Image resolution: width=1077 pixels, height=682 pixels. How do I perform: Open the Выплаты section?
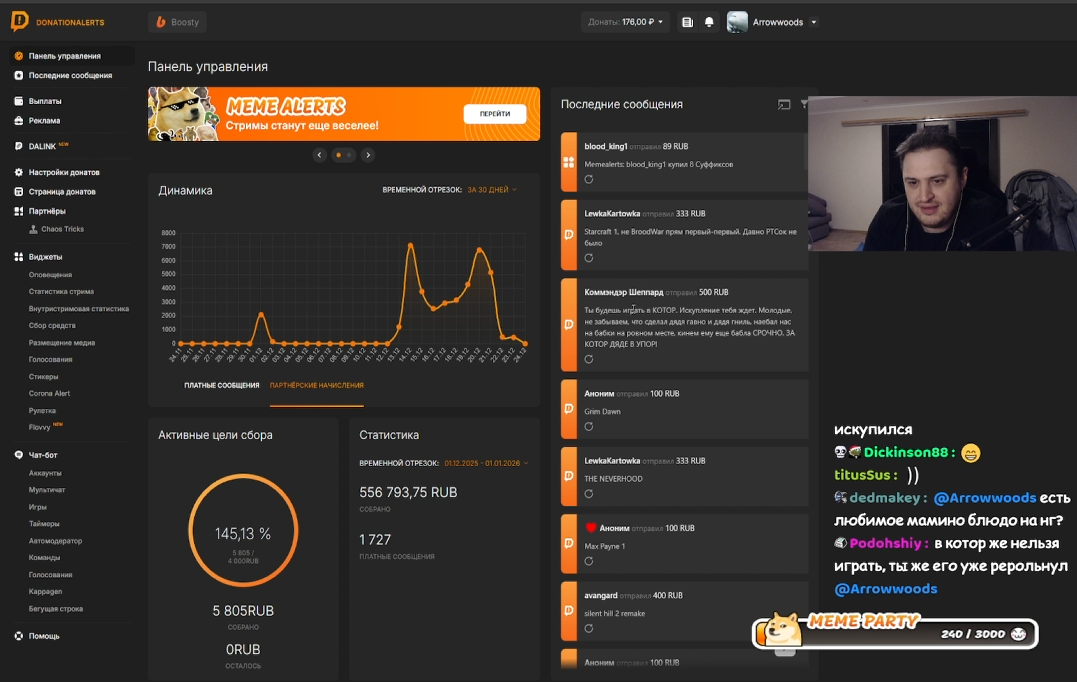[45, 101]
